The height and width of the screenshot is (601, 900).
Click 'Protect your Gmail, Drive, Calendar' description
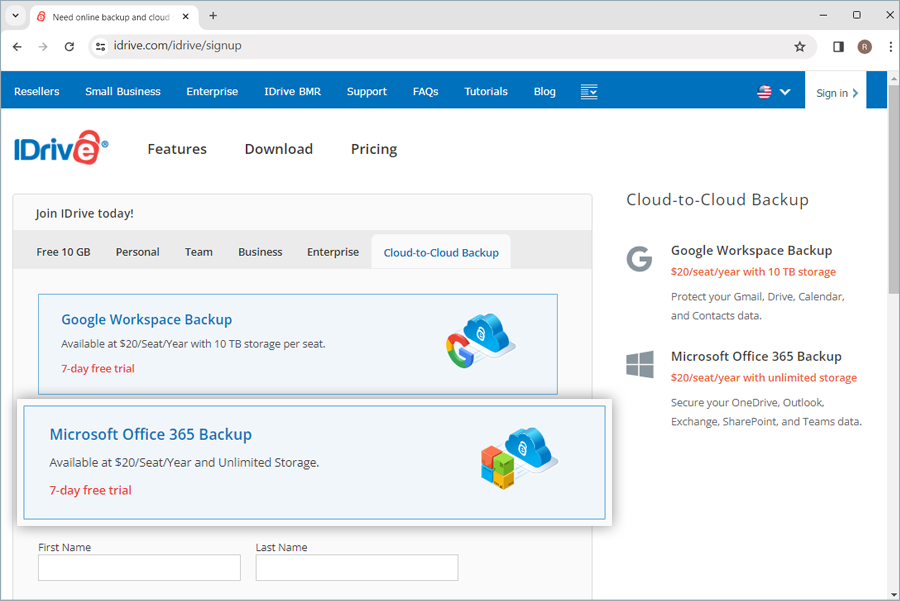tap(758, 306)
